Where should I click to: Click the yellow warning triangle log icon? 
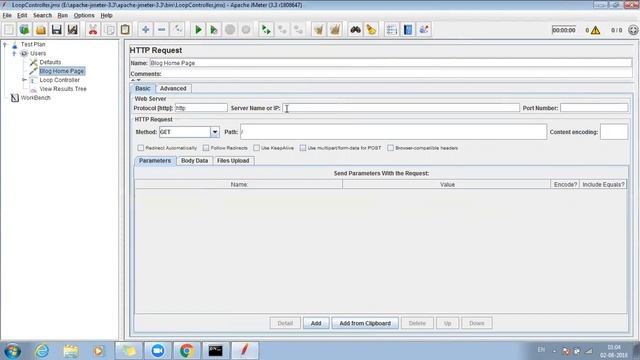tap(596, 30)
